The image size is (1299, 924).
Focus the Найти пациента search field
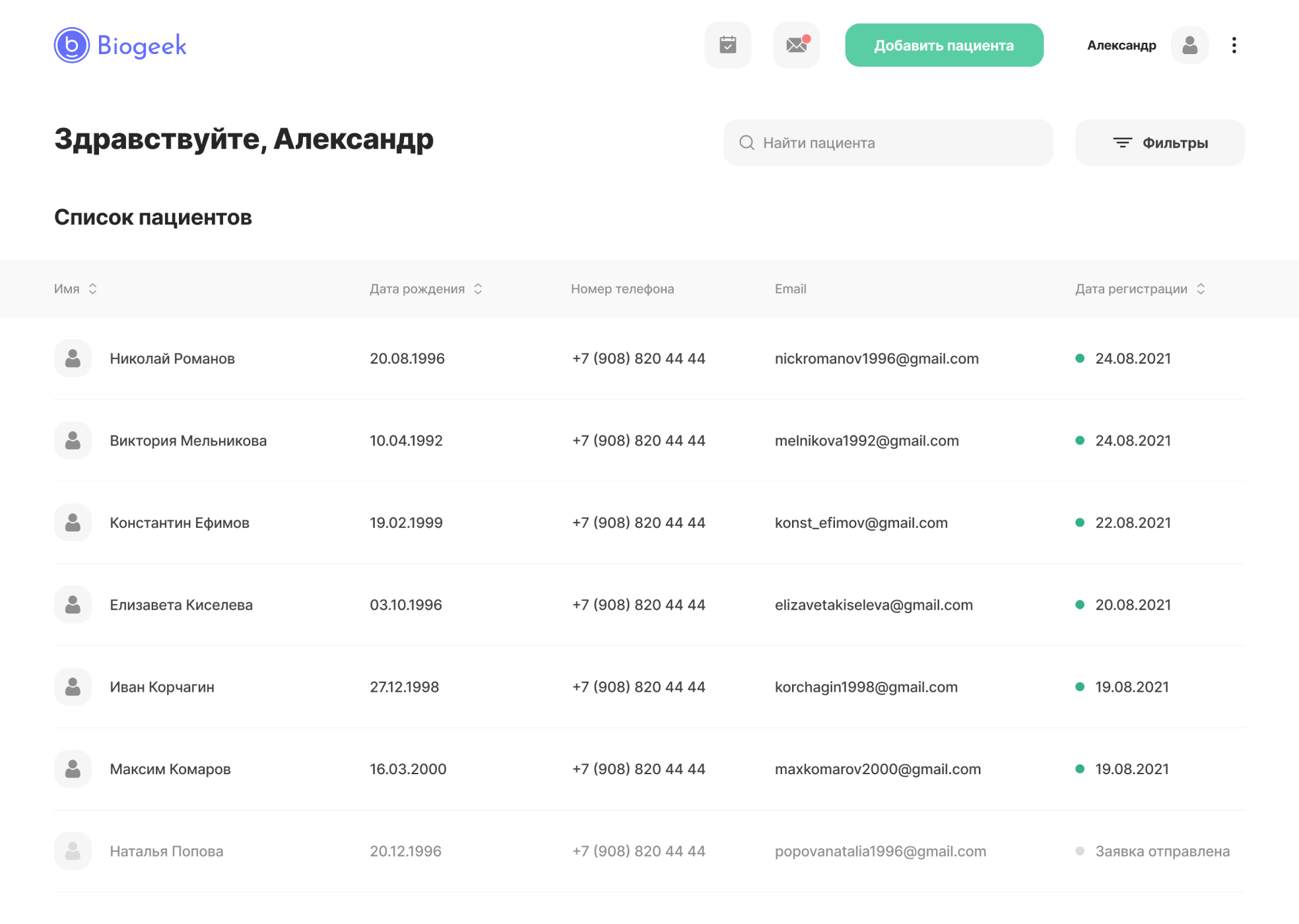[888, 143]
